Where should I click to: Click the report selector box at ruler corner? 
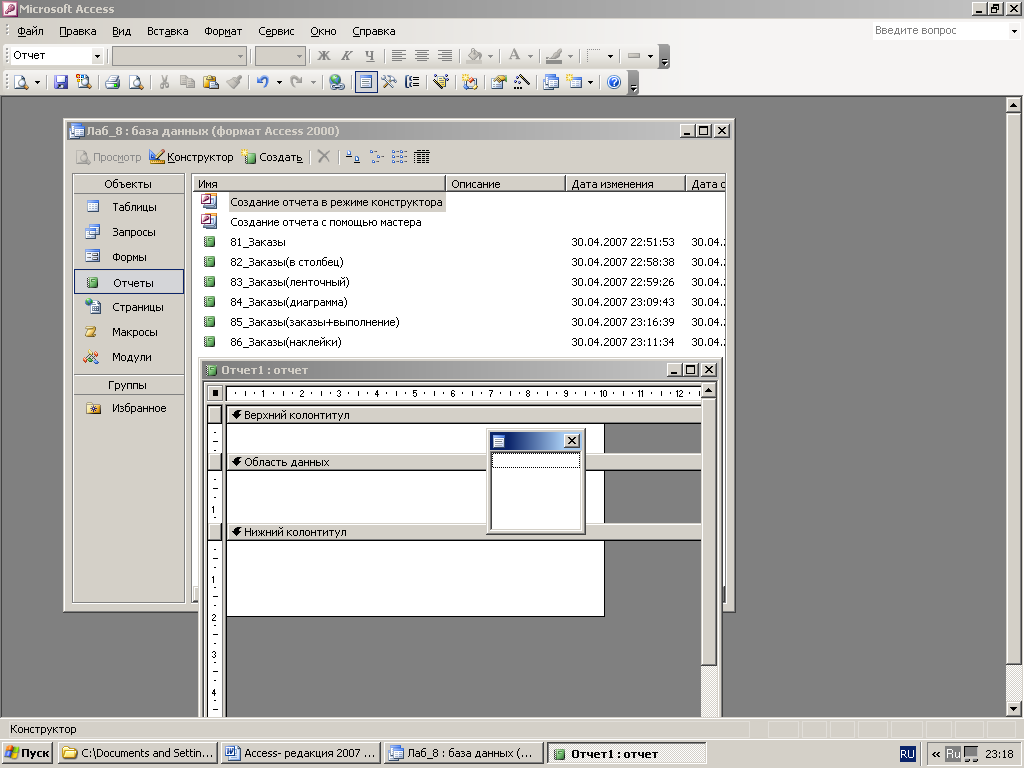pos(216,393)
